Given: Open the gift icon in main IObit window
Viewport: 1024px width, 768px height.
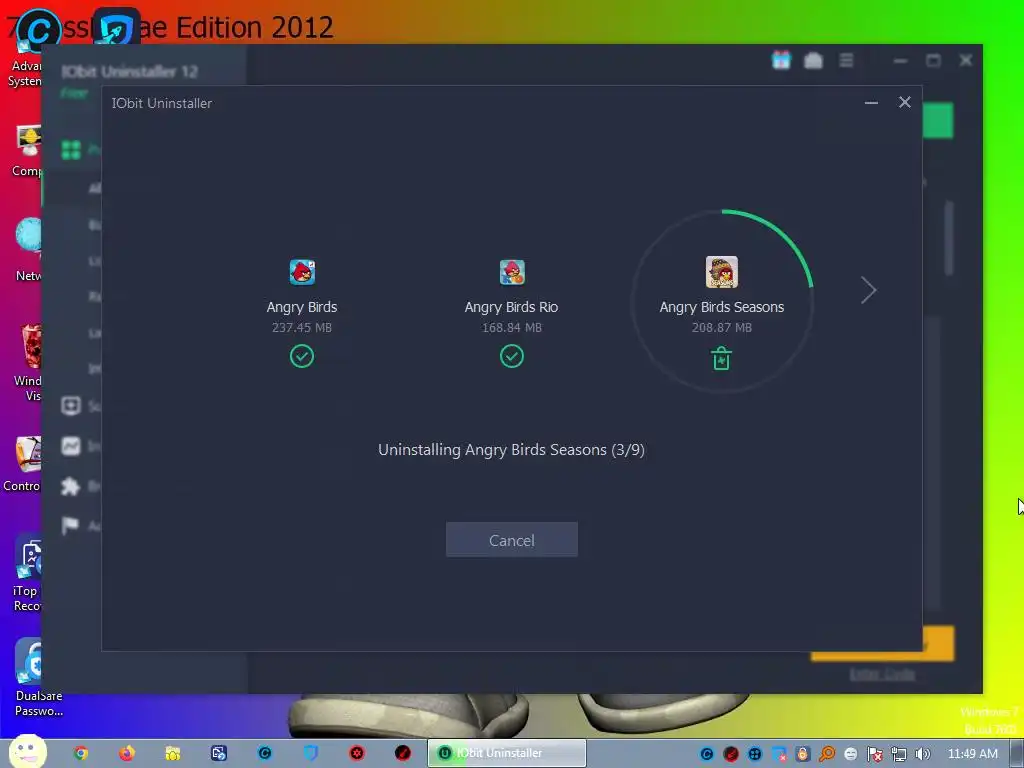Looking at the screenshot, I should pyautogui.click(x=781, y=60).
